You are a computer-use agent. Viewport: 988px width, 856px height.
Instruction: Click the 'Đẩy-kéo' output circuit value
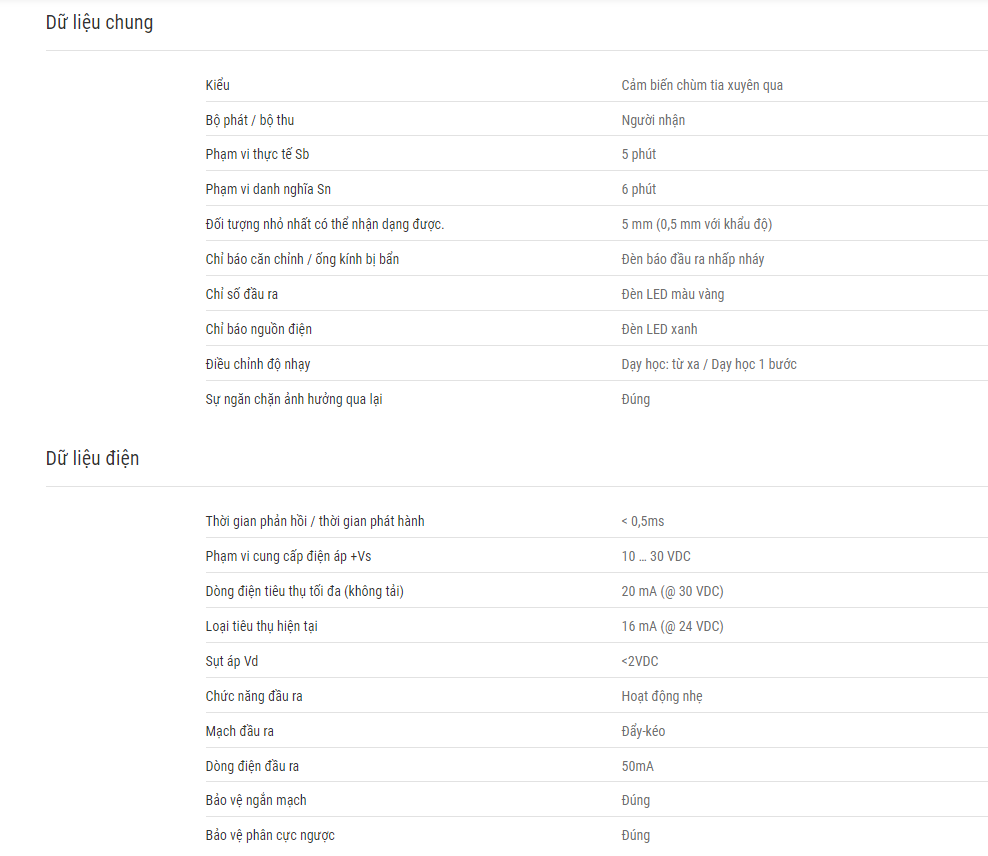(x=643, y=731)
